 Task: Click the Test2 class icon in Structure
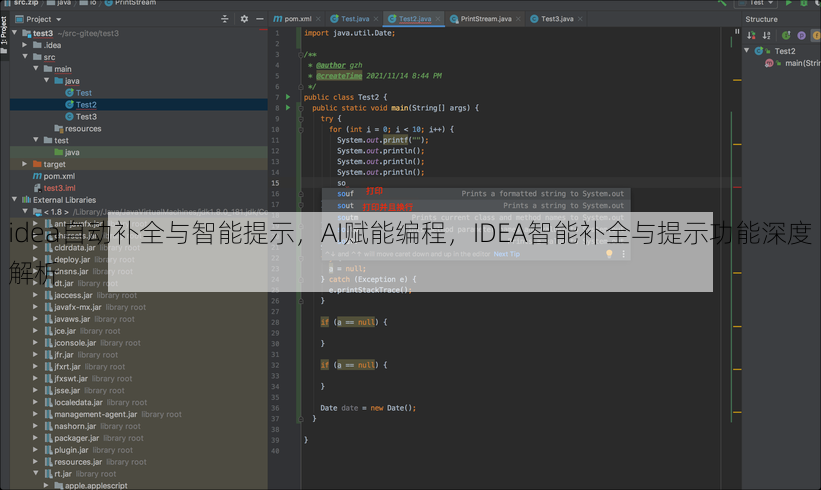coord(759,51)
